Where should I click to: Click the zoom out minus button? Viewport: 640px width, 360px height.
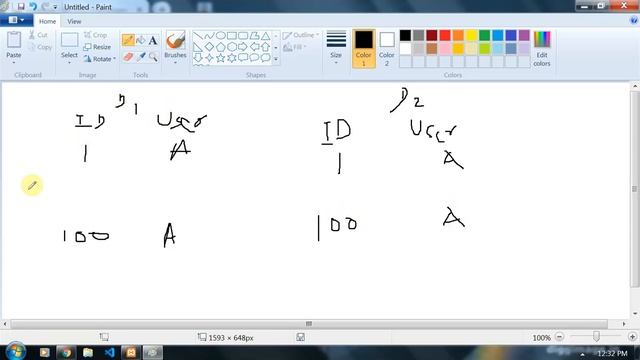tap(560, 337)
